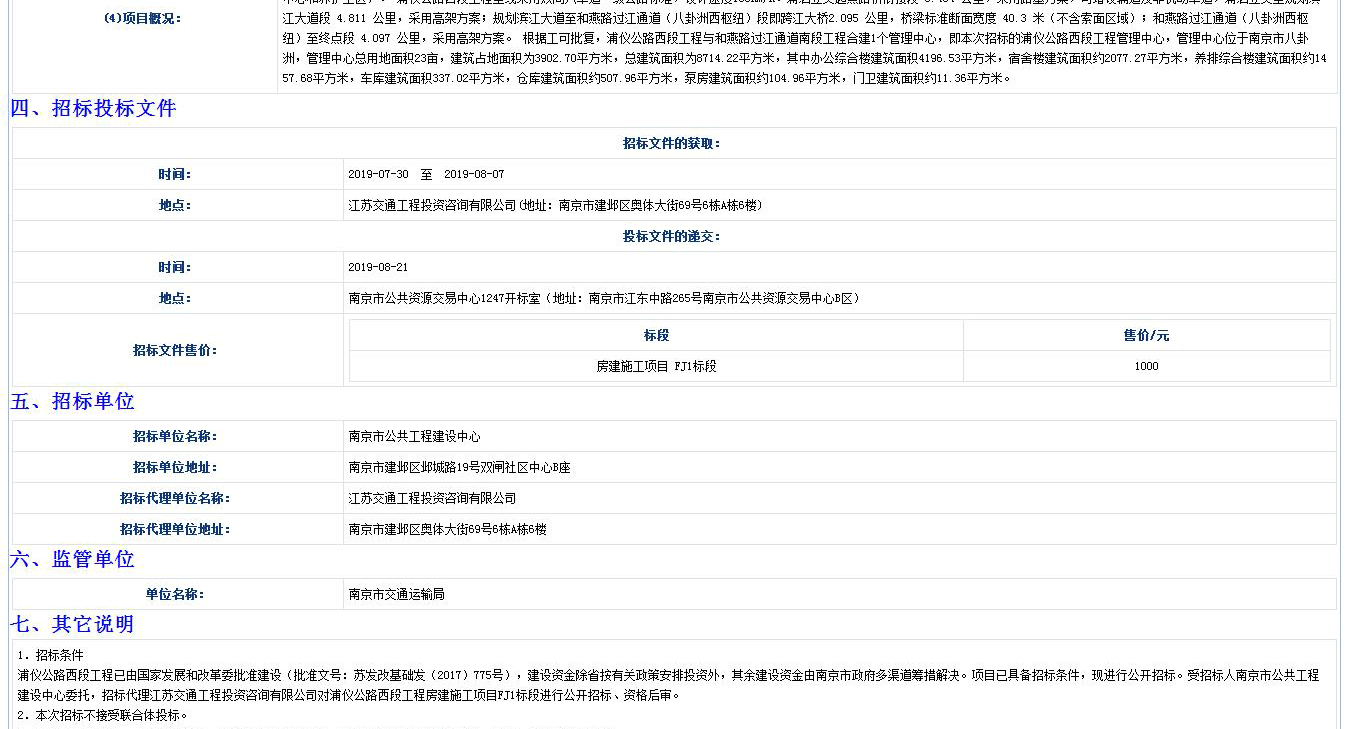Click the 南京市公共资源交易中心1247开标室 location text
This screenshot has width=1349, height=729.
tap(604, 298)
